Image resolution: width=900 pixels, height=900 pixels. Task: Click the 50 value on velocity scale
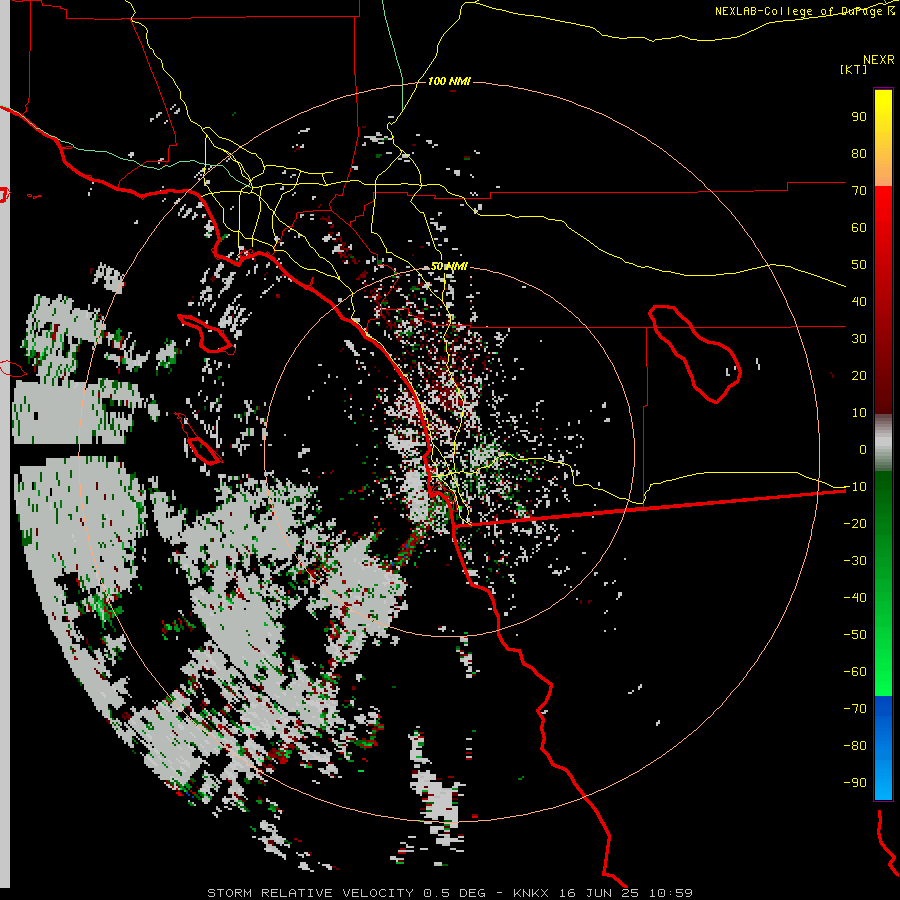coord(859,265)
